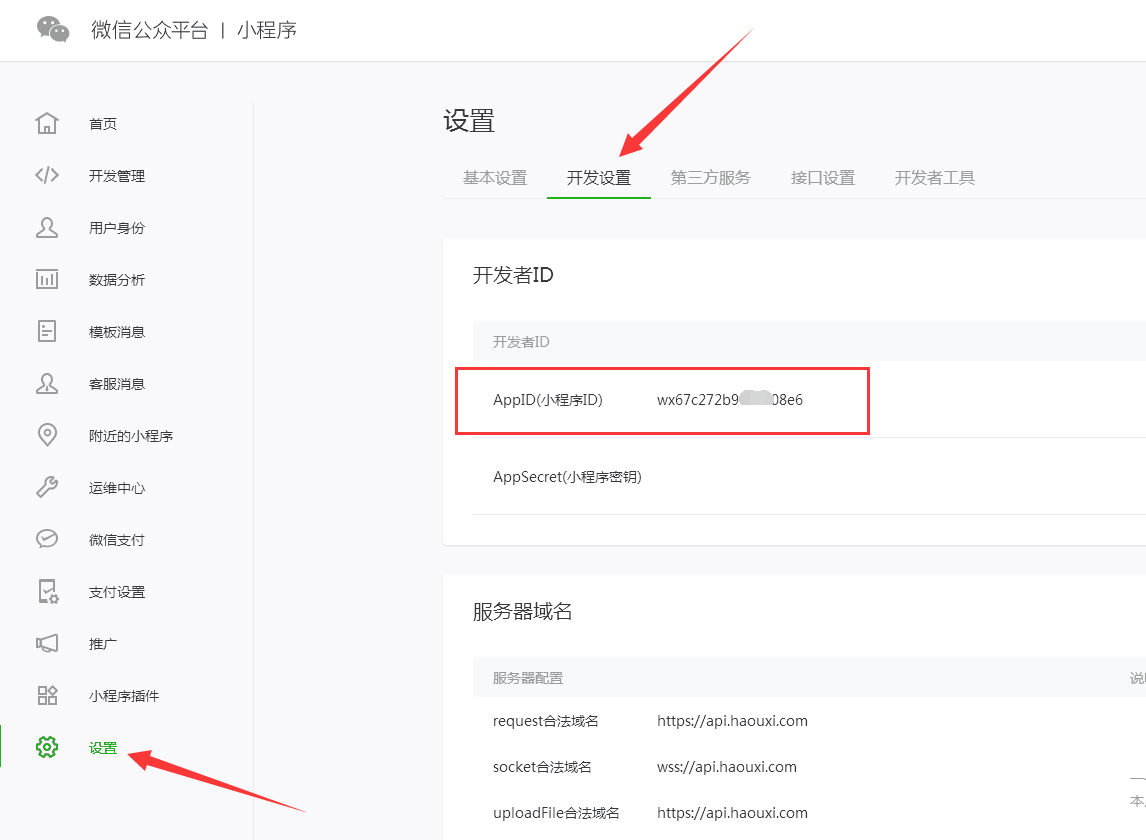The height and width of the screenshot is (840, 1146).
Task: Open 小程序插件 in the sidebar
Action: (x=124, y=695)
